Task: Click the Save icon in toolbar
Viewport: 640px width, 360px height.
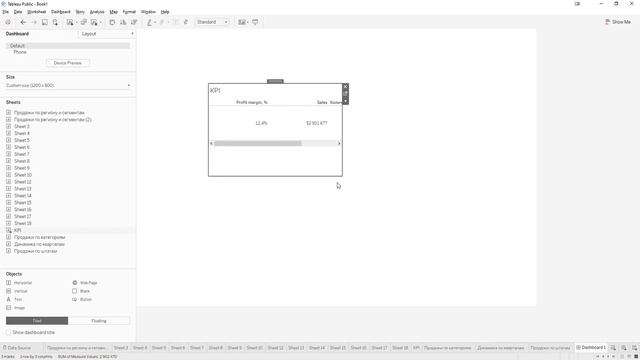Action: pyautogui.click(x=44, y=22)
